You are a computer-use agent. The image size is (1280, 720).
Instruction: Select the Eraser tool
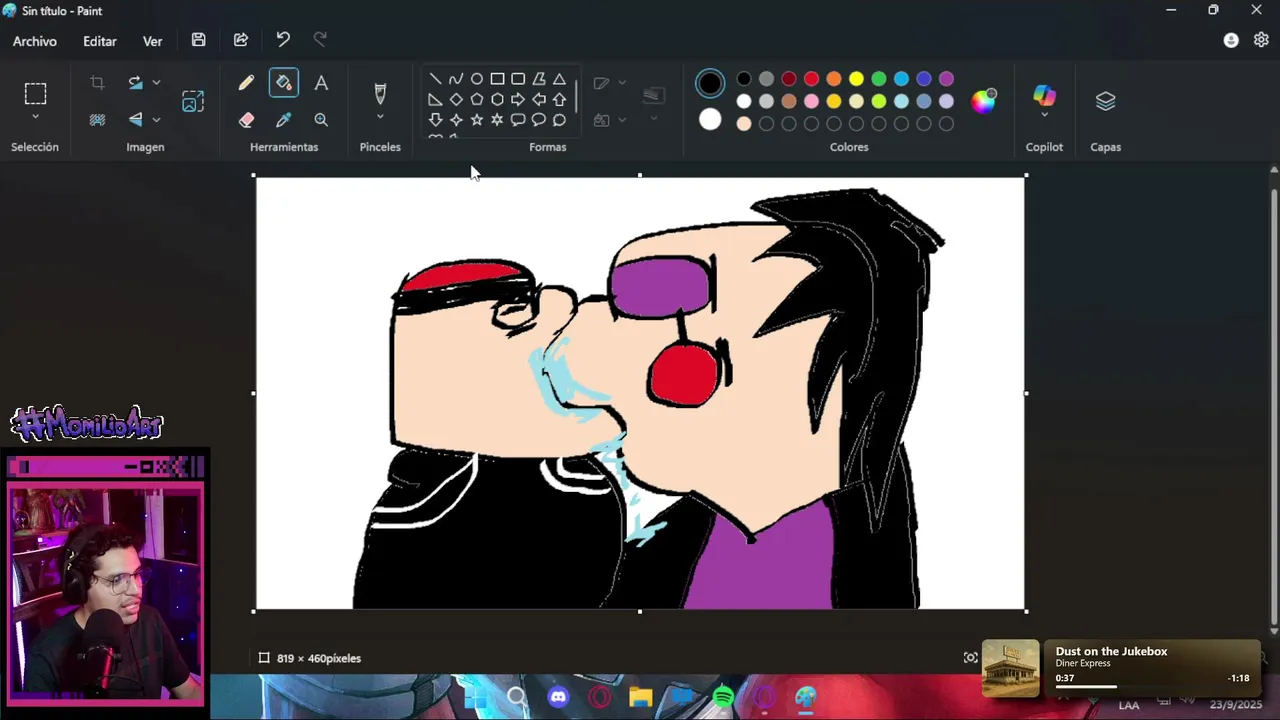pyautogui.click(x=246, y=119)
